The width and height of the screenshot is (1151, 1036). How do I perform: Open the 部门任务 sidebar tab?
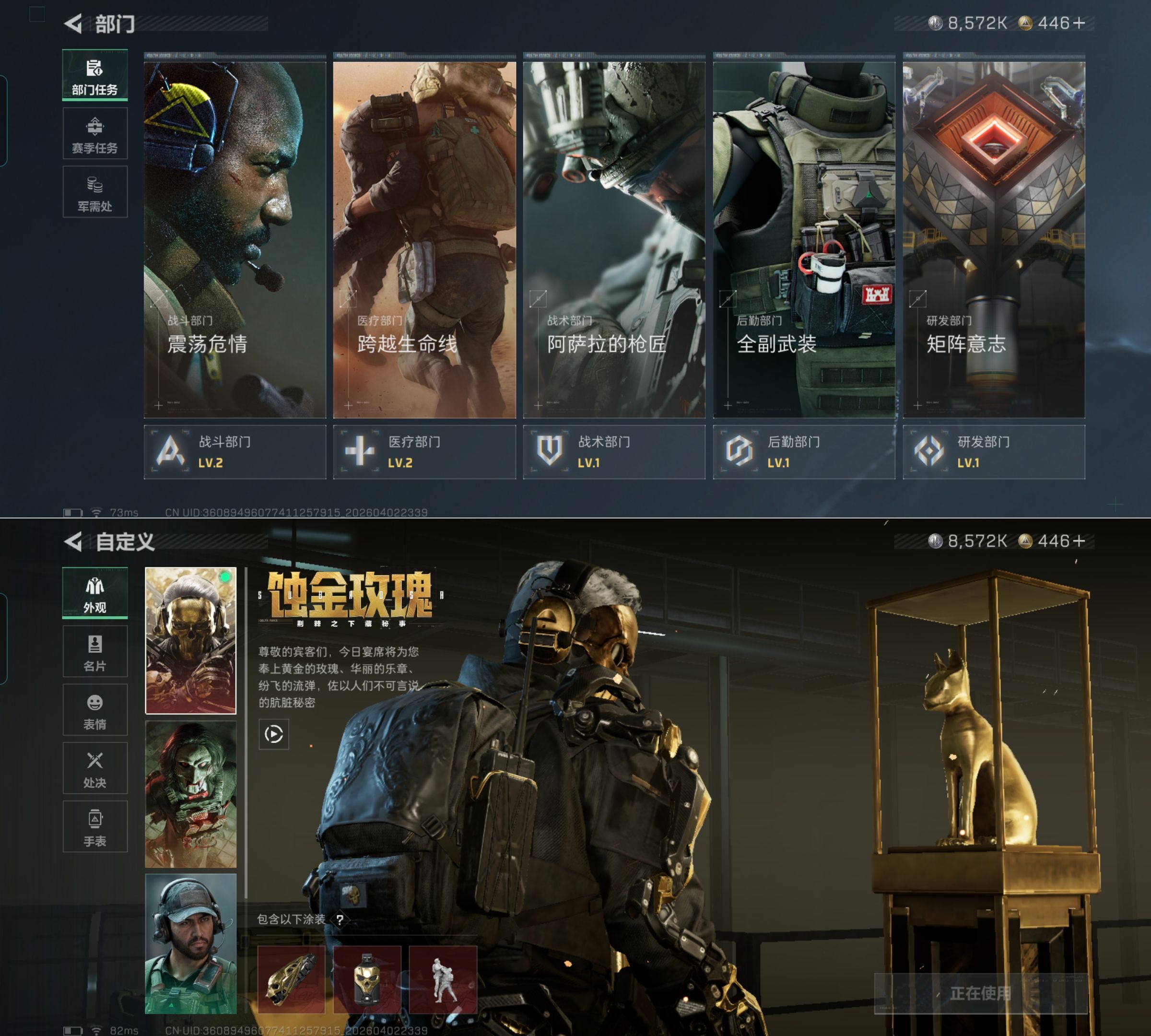[94, 76]
